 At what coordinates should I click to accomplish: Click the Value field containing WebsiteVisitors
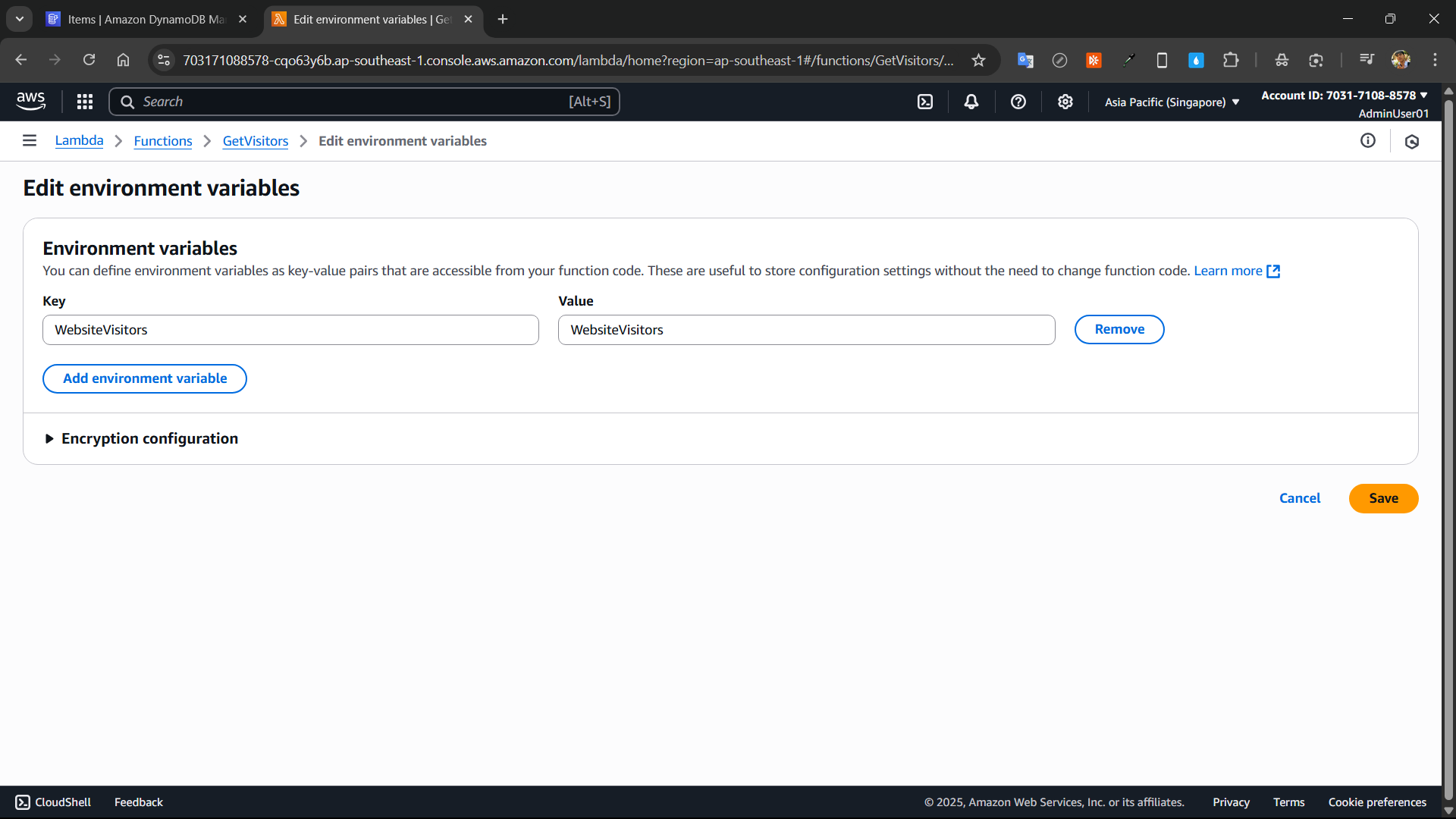(807, 330)
